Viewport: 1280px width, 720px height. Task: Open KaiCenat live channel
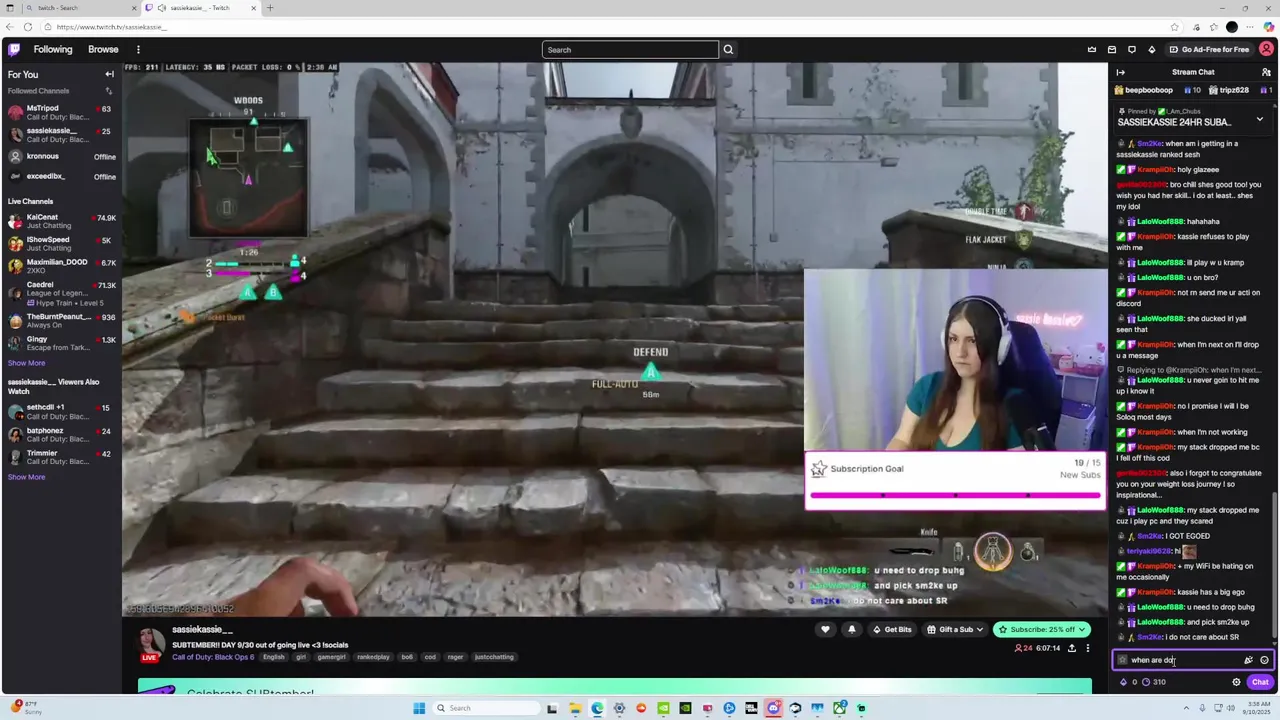pyautogui.click(x=61, y=221)
